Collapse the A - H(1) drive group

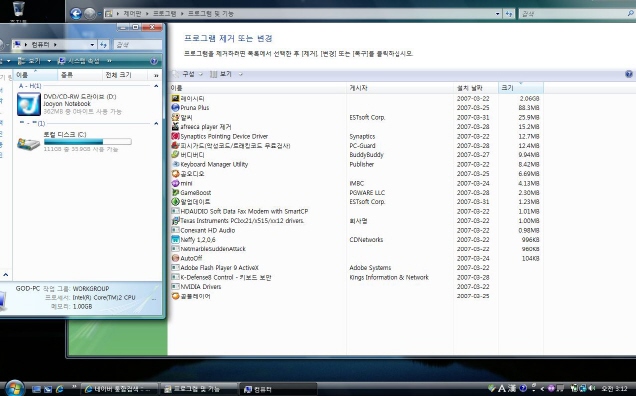coord(156,86)
